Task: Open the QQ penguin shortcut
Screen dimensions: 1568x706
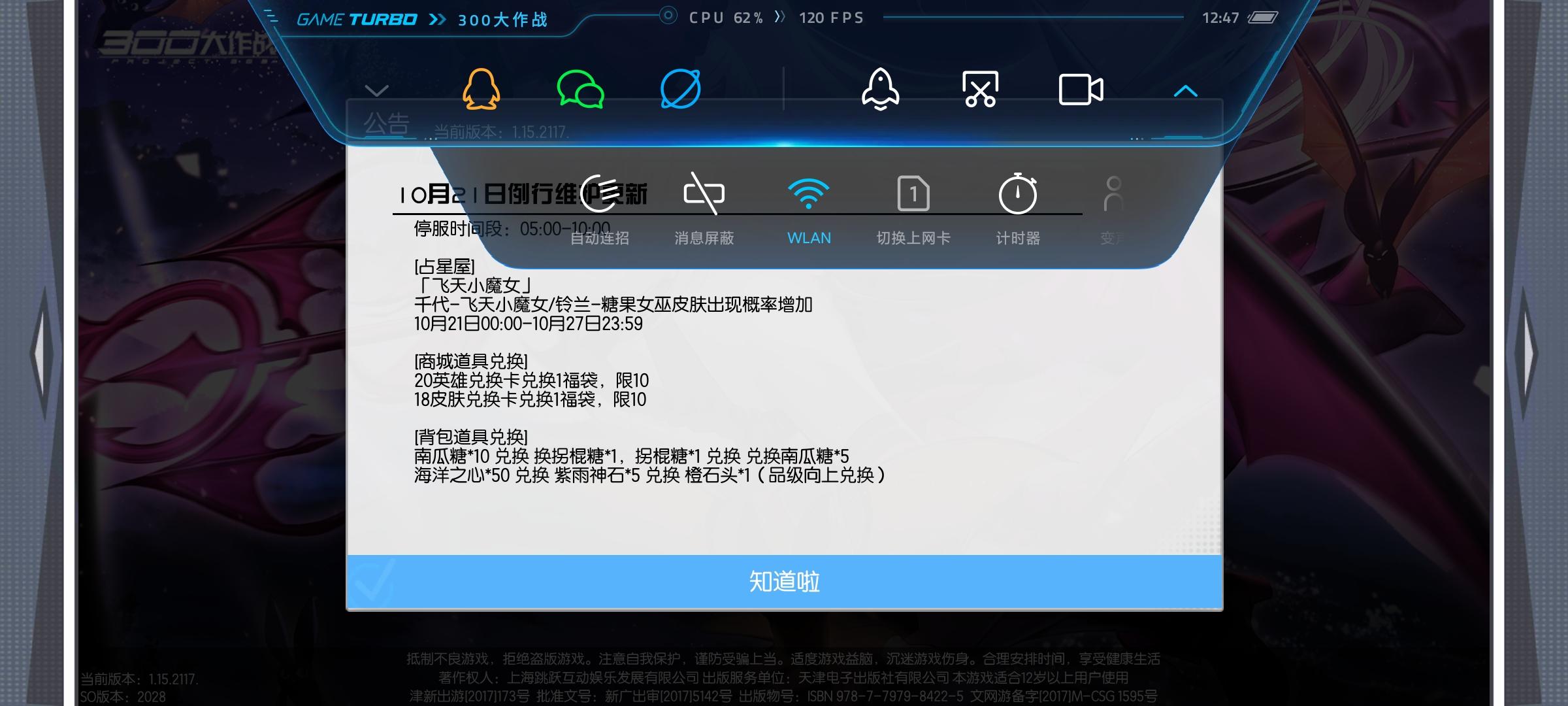Action: pos(482,89)
